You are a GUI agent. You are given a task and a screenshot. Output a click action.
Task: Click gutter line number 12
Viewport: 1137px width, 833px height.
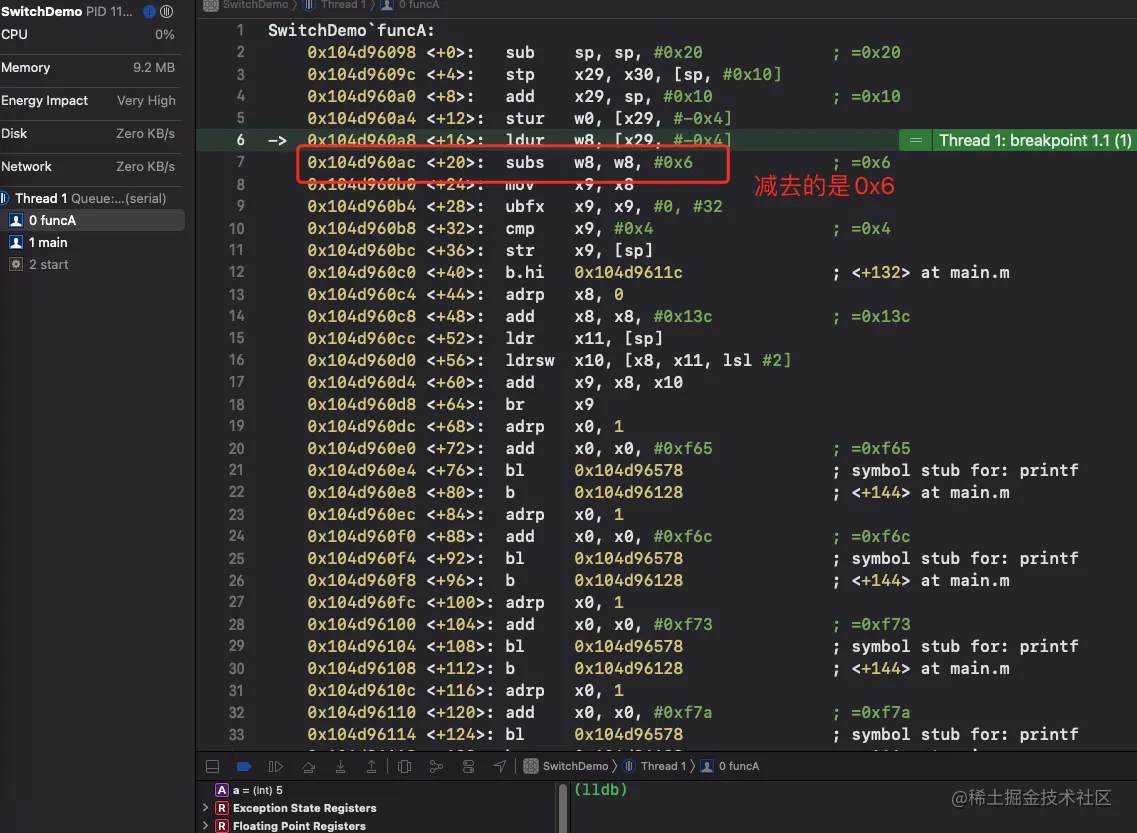(x=236, y=273)
